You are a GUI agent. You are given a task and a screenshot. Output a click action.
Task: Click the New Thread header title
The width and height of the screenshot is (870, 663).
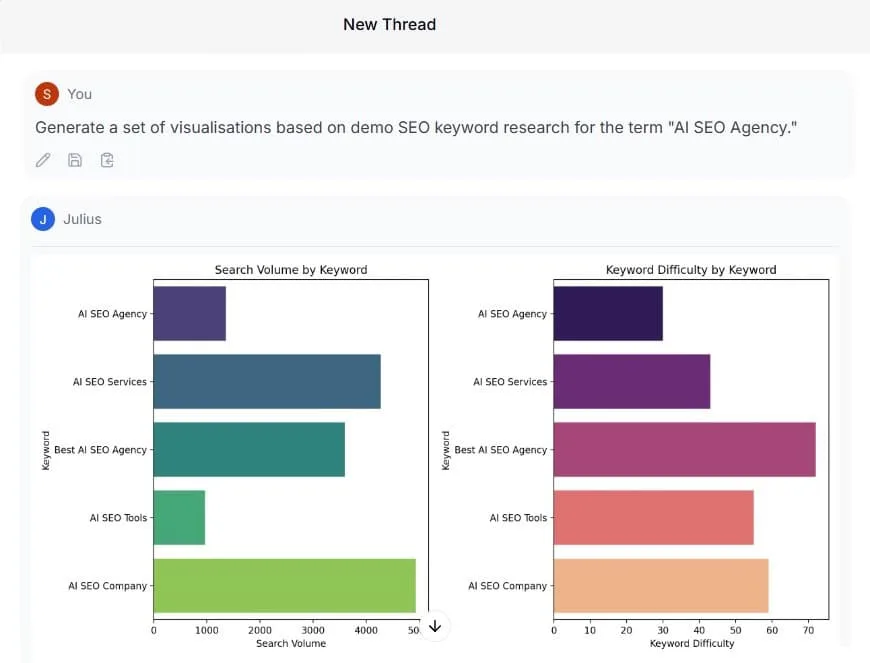[x=389, y=24]
